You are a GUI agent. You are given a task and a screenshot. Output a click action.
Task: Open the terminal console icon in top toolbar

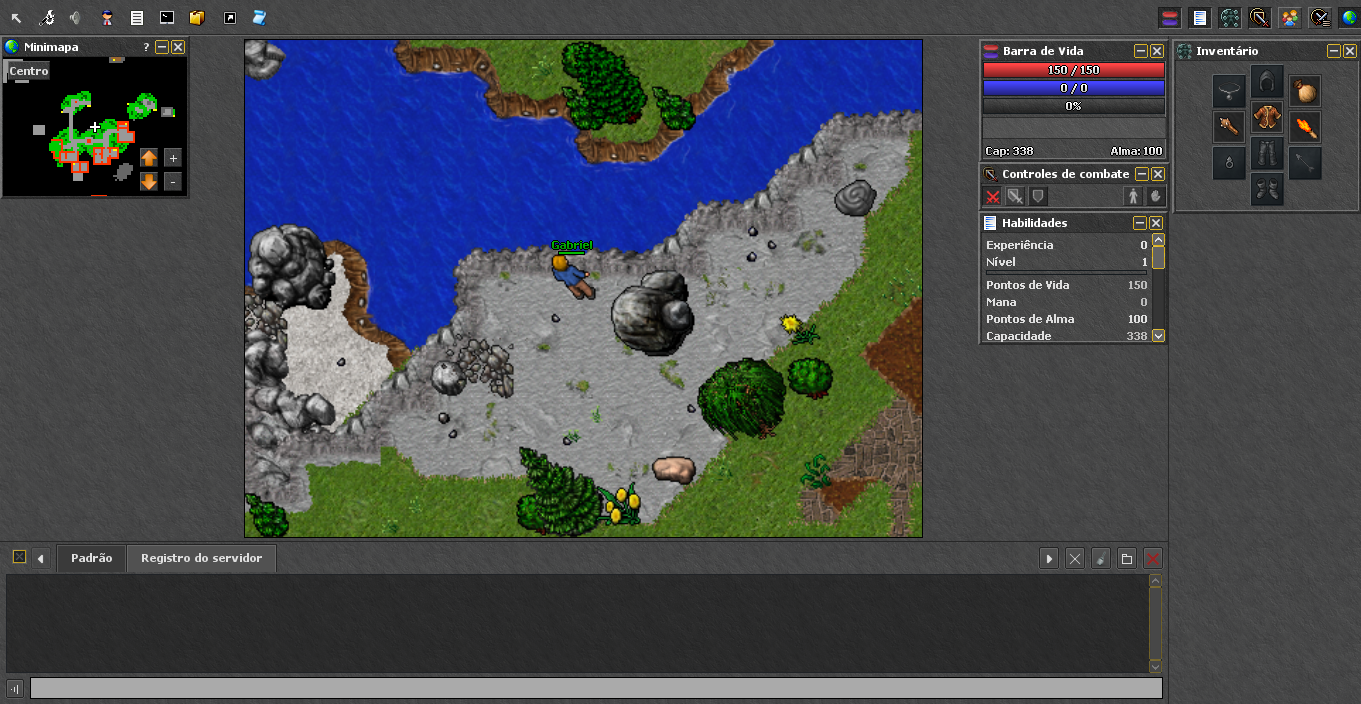(167, 18)
